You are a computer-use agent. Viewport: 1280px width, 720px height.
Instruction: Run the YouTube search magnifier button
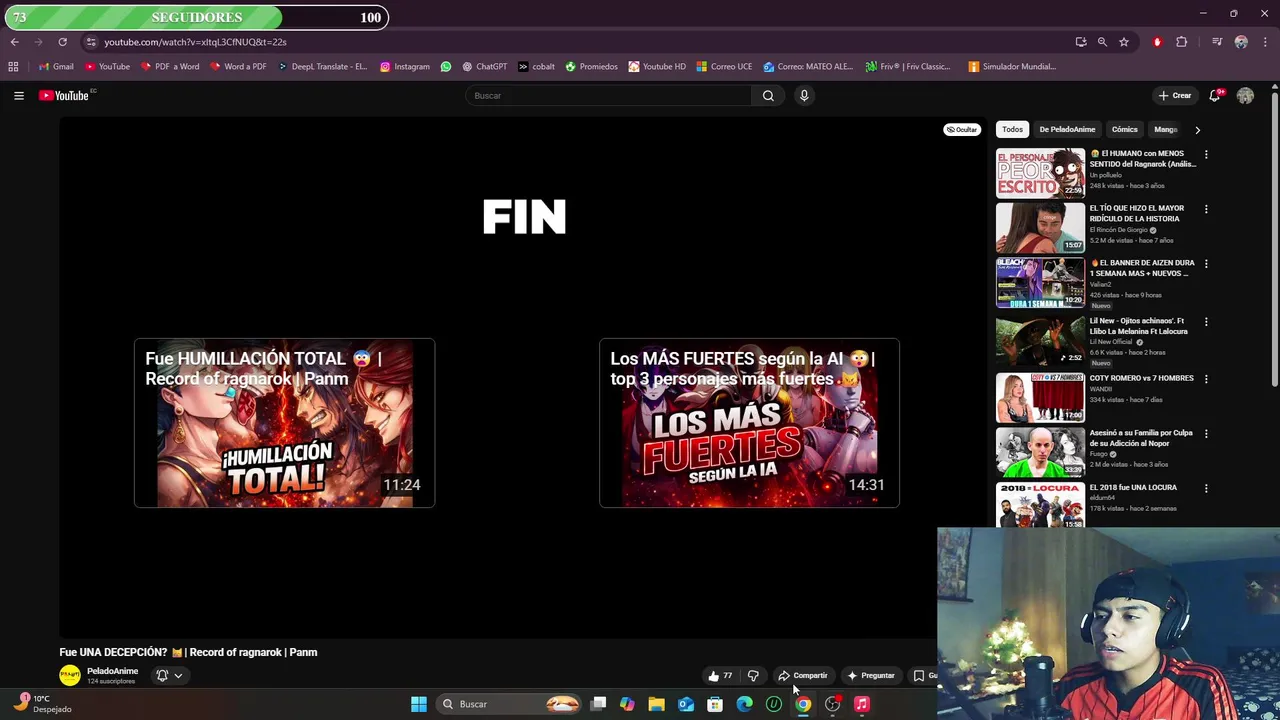tap(768, 96)
